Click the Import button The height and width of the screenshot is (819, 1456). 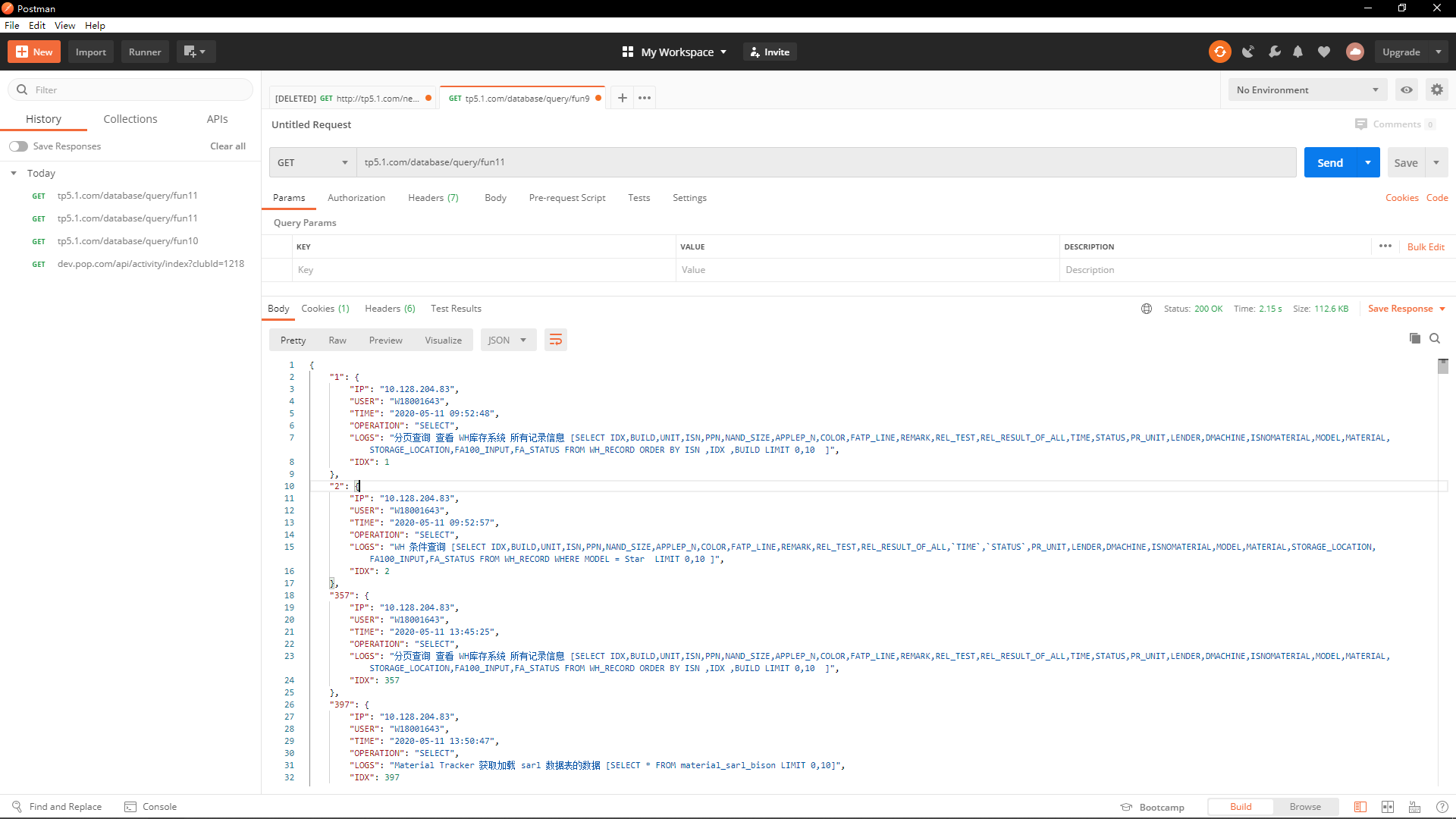[91, 52]
